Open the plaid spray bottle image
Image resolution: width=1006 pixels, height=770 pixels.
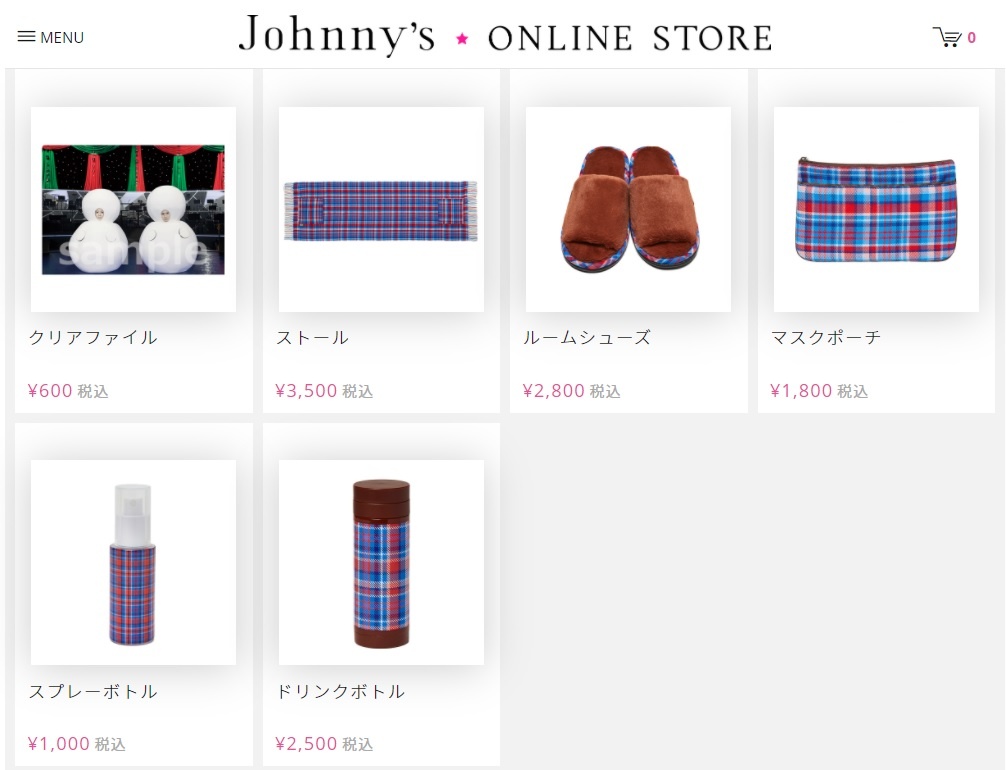point(133,562)
